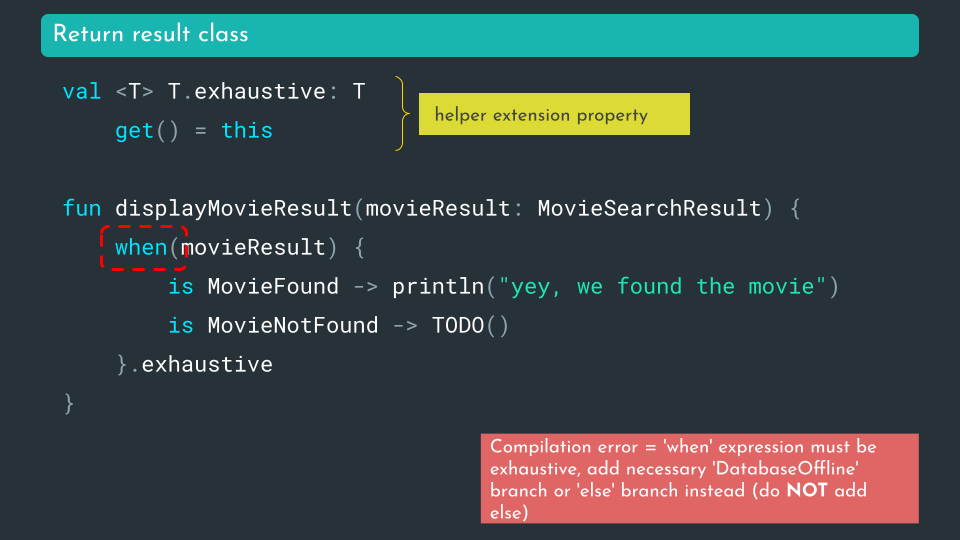Image resolution: width=960 pixels, height=540 pixels.
Task: Click the 'TODO()' call
Action: (470, 325)
